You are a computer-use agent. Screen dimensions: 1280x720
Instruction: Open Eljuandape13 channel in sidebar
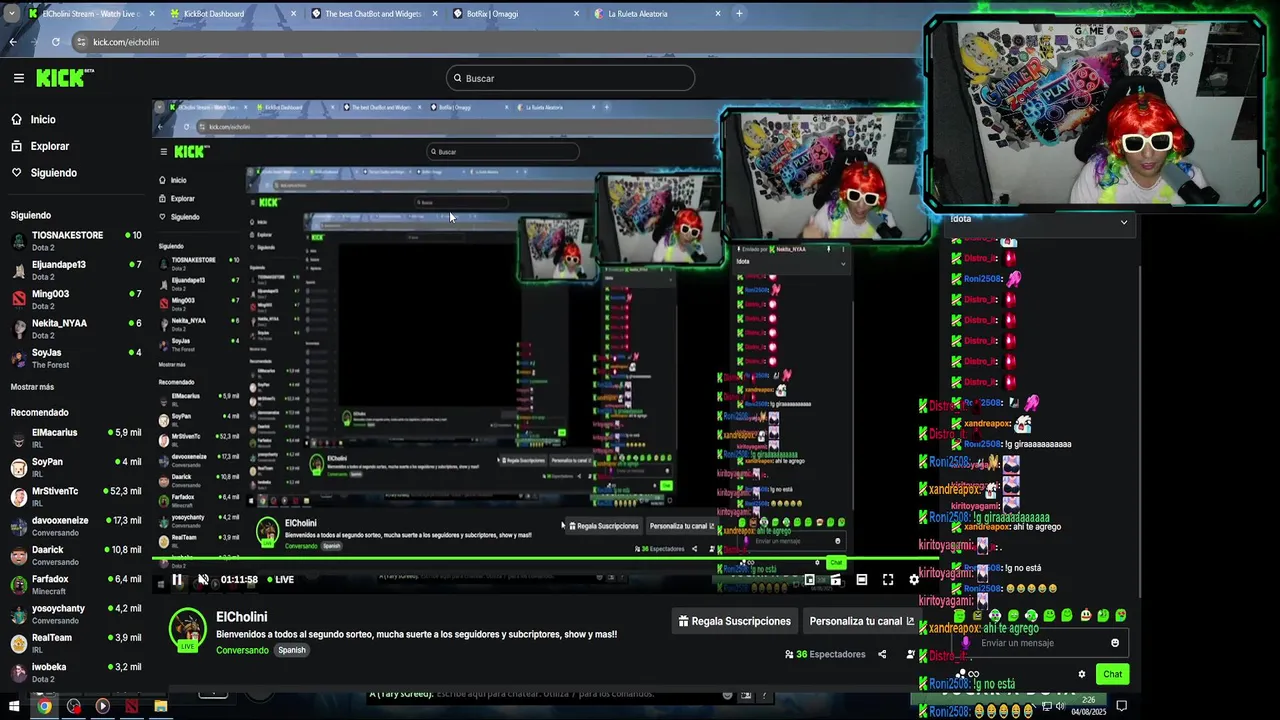point(76,270)
